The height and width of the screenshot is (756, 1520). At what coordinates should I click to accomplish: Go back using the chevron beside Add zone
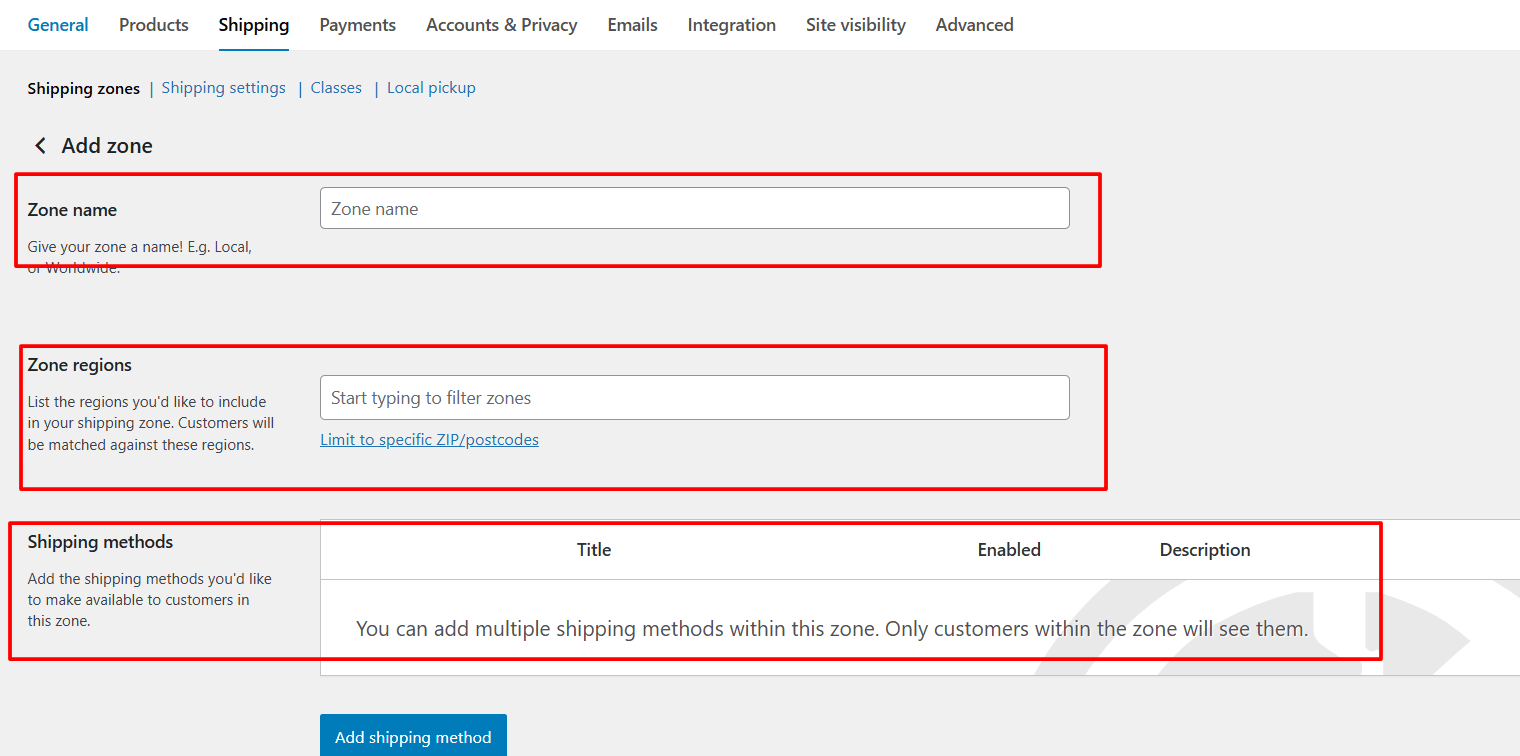pos(40,146)
